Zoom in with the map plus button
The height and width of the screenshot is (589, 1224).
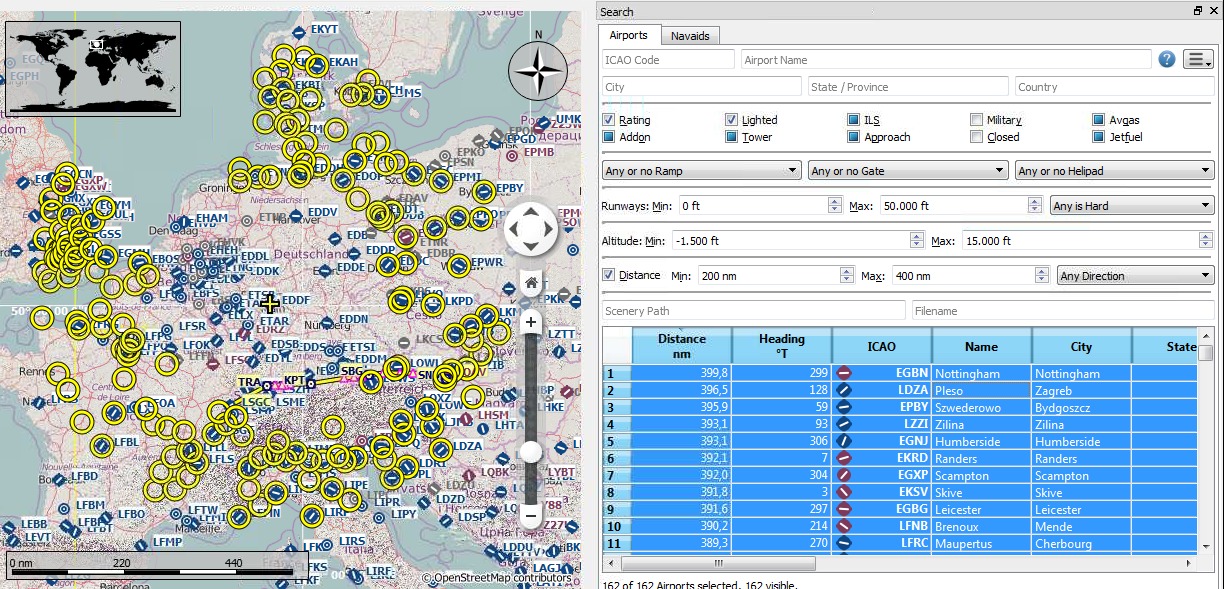point(531,322)
